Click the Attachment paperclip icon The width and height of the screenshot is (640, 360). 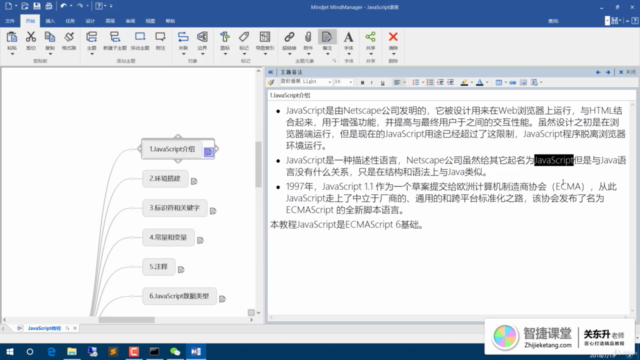(x=308, y=37)
